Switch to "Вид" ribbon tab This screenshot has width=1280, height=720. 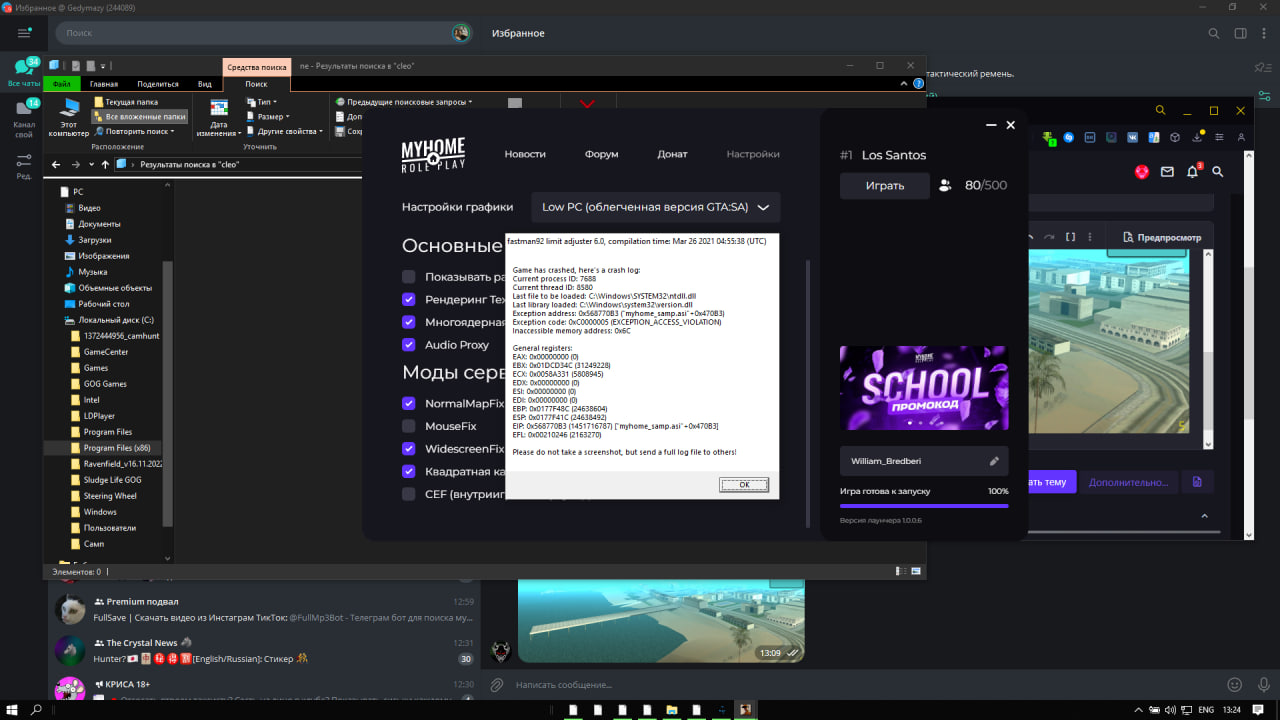(204, 84)
